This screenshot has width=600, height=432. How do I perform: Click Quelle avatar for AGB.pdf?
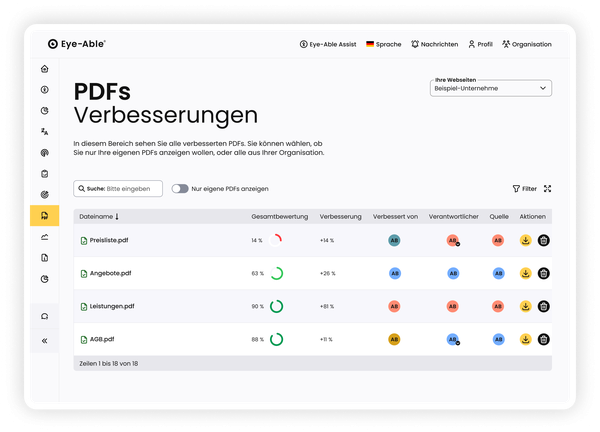[x=499, y=339]
